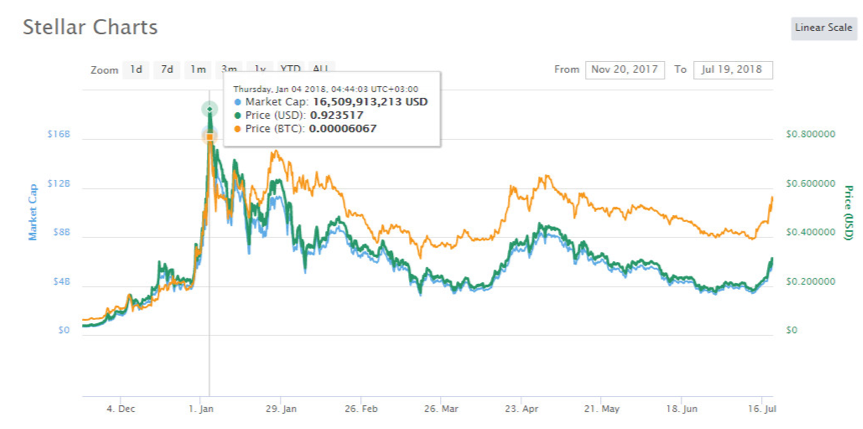
Task: Click the Price (USD) axis title
Action: click(848, 213)
